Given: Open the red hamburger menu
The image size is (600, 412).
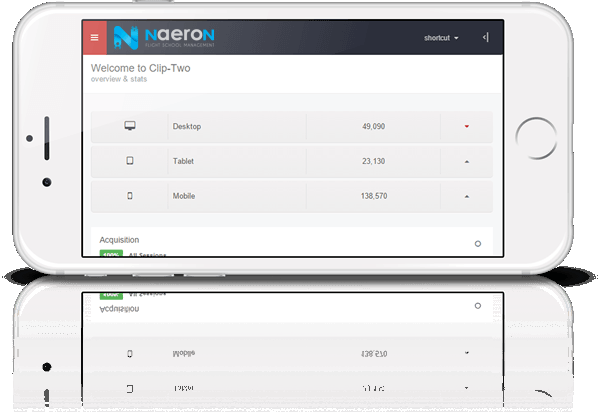Looking at the screenshot, I should 95,37.
